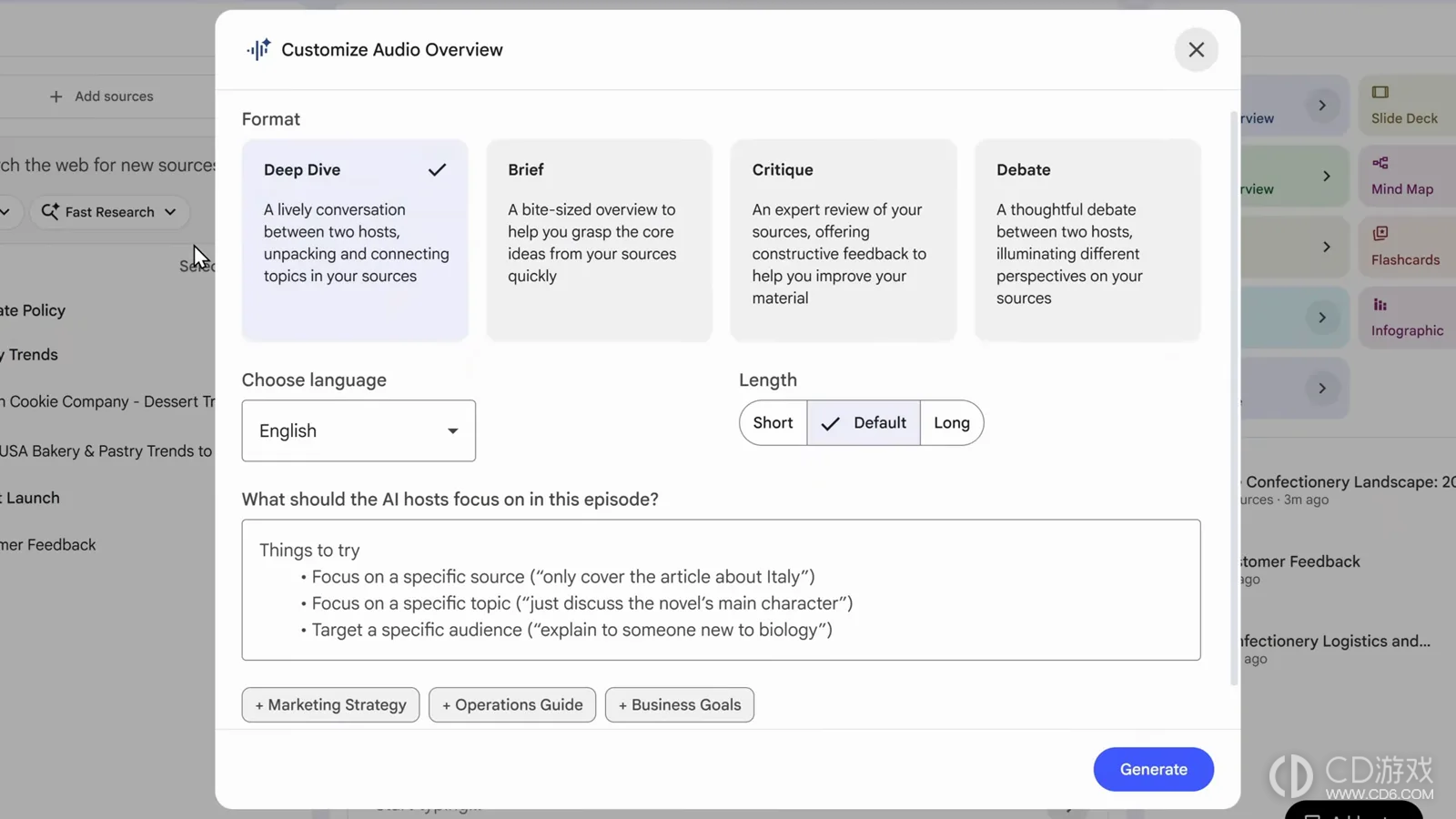Image resolution: width=1456 pixels, height=819 pixels.
Task: Open the Fast Research dropdown
Action: (109, 212)
